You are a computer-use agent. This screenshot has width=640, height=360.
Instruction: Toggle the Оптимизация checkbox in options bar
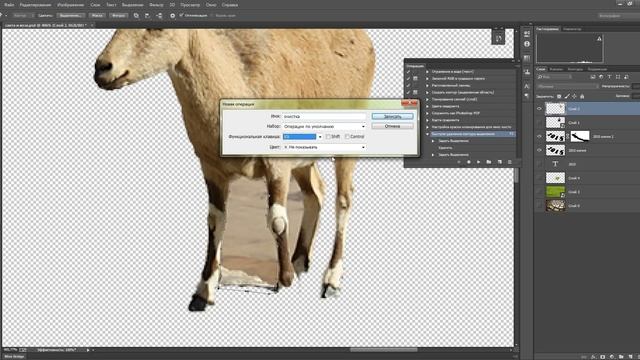[181, 16]
